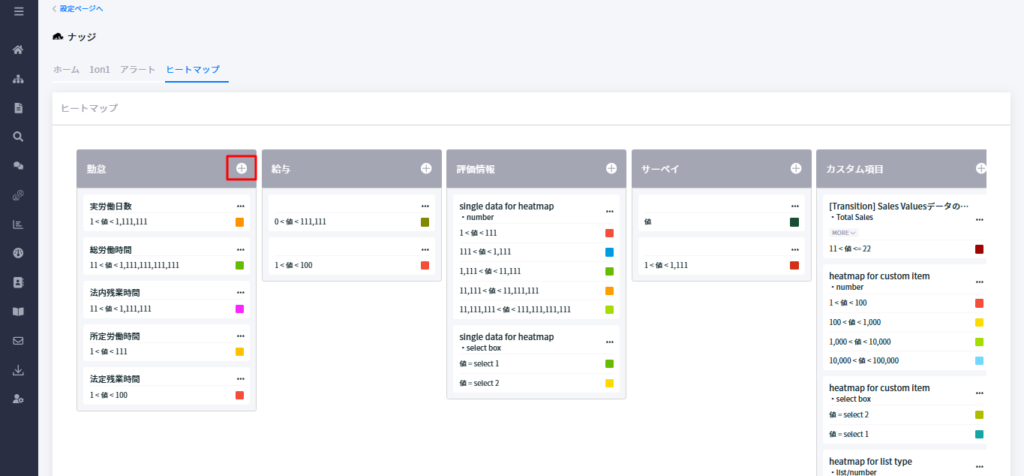Open the 実労働日数 card options menu

pyautogui.click(x=240, y=206)
